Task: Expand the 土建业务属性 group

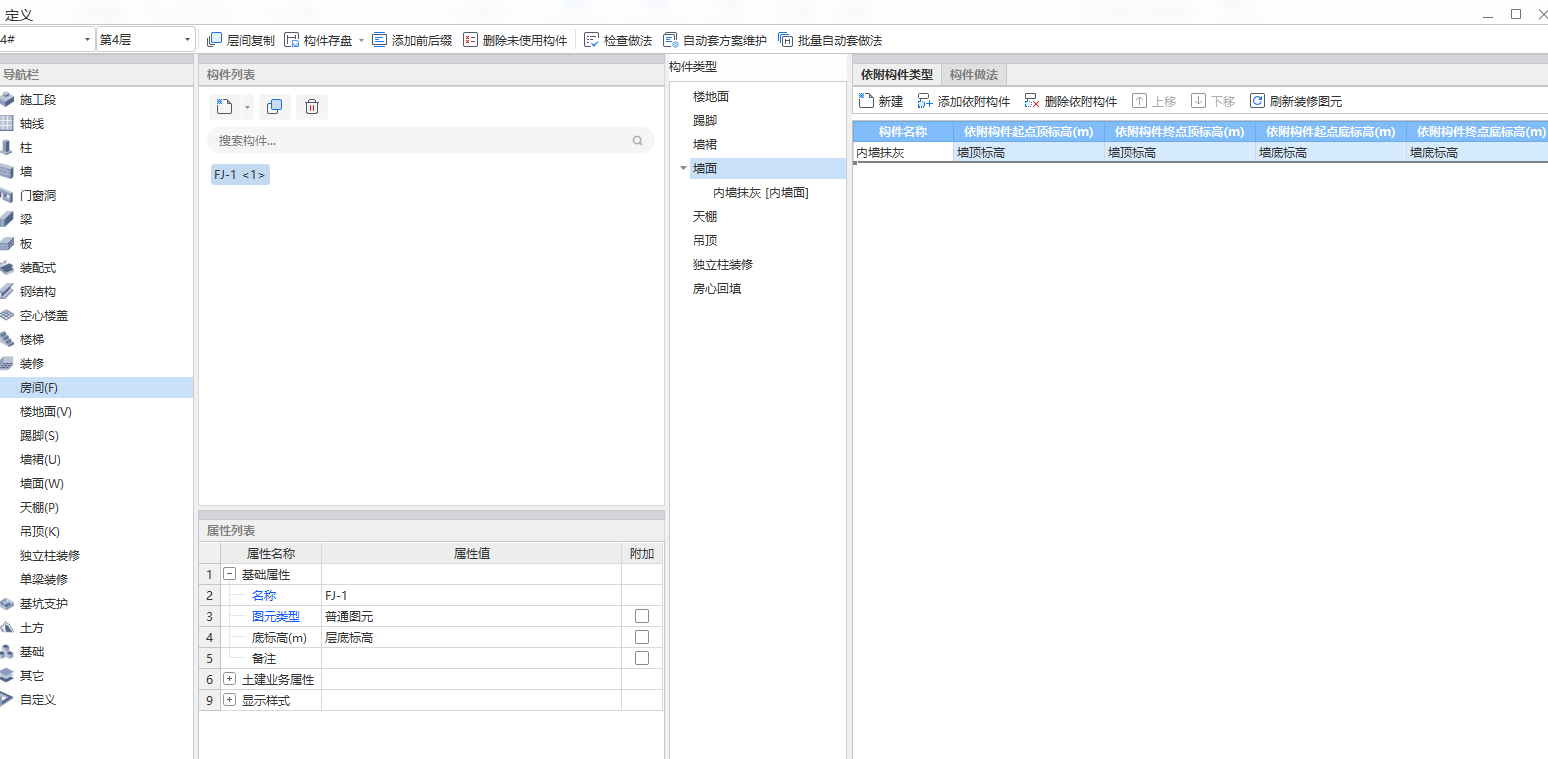Action: [x=229, y=679]
